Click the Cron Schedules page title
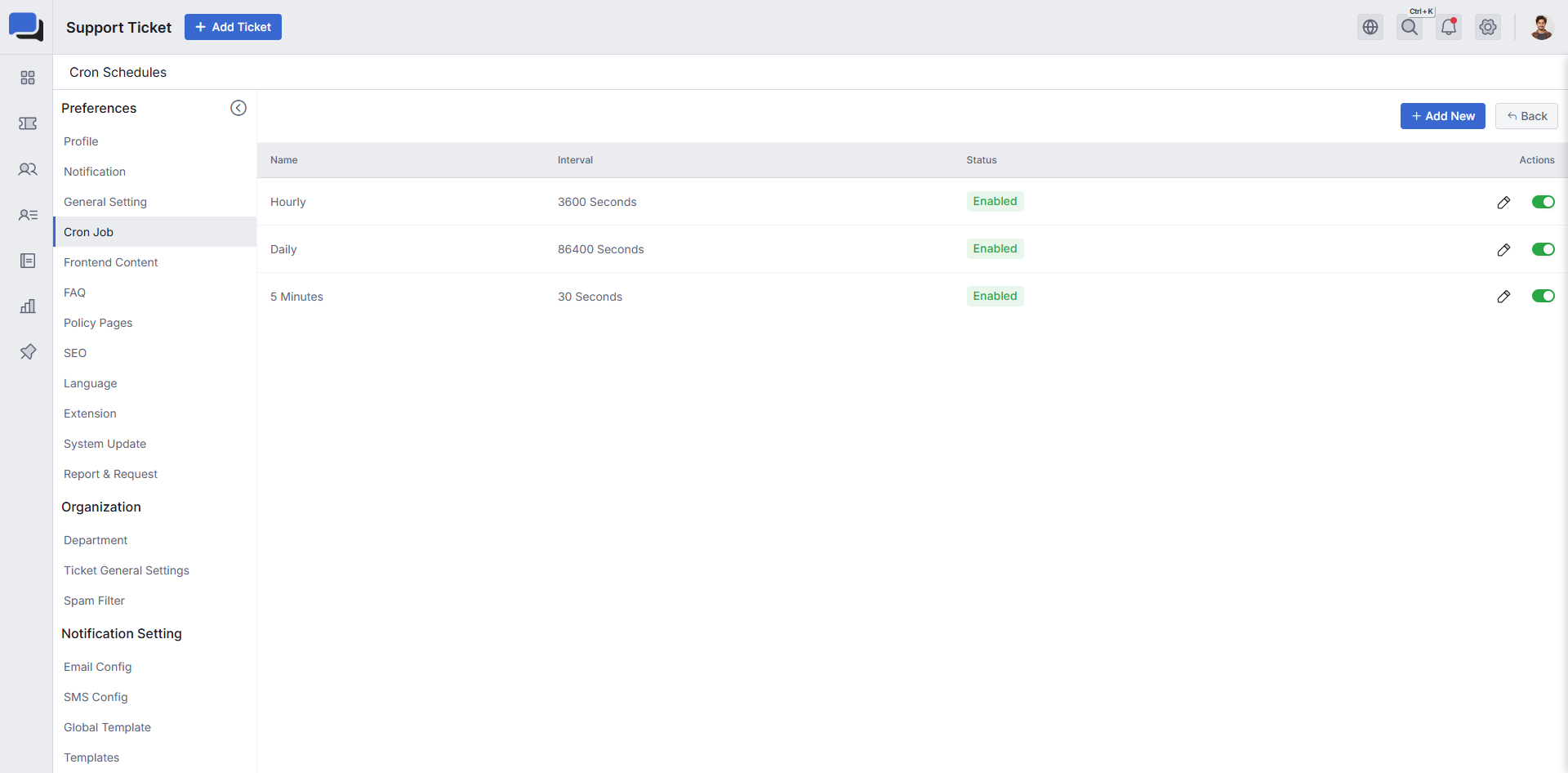Screen dimensions: 1568x773 (118, 72)
